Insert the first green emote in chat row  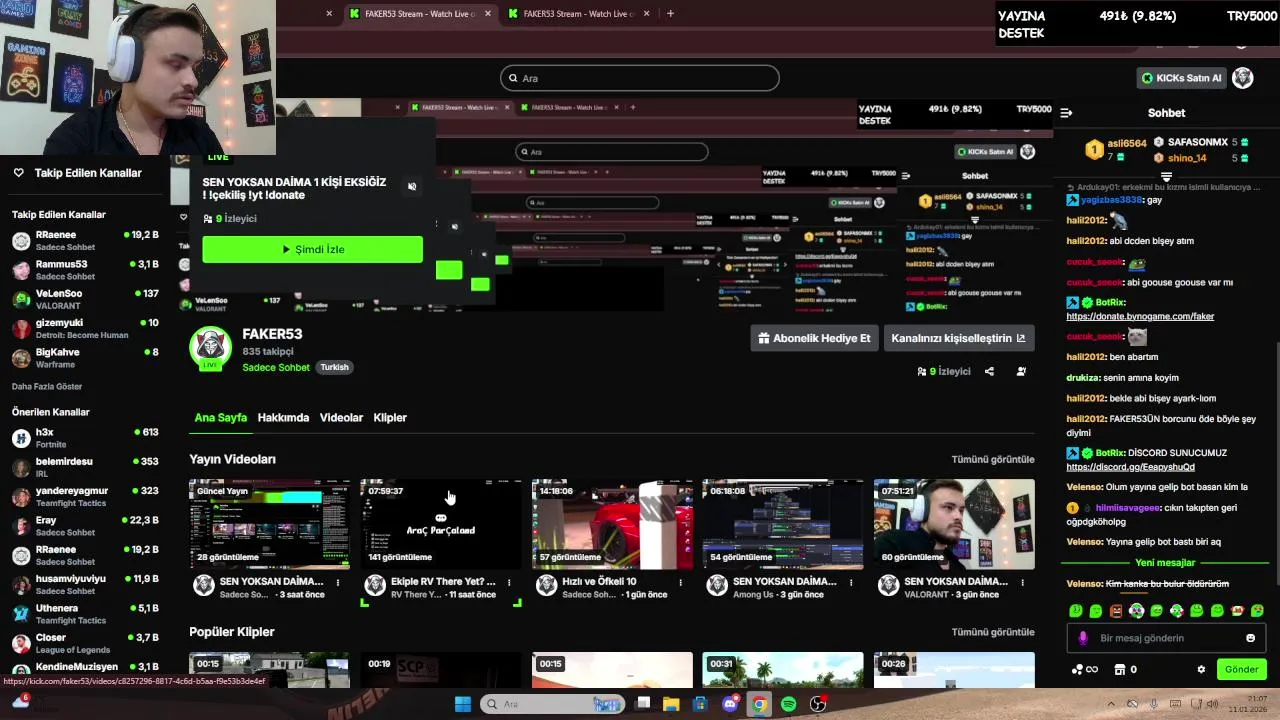(1076, 611)
